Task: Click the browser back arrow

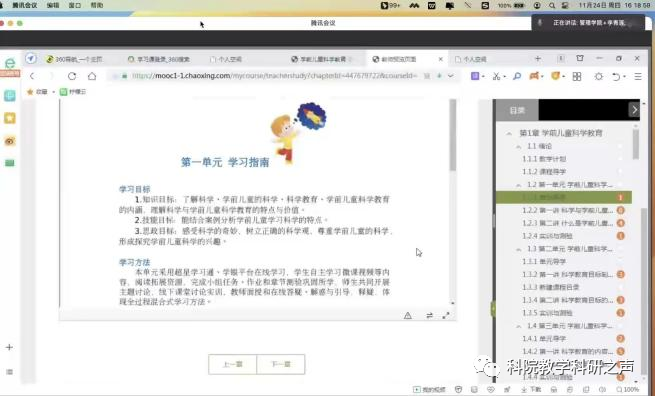Action: pos(32,76)
